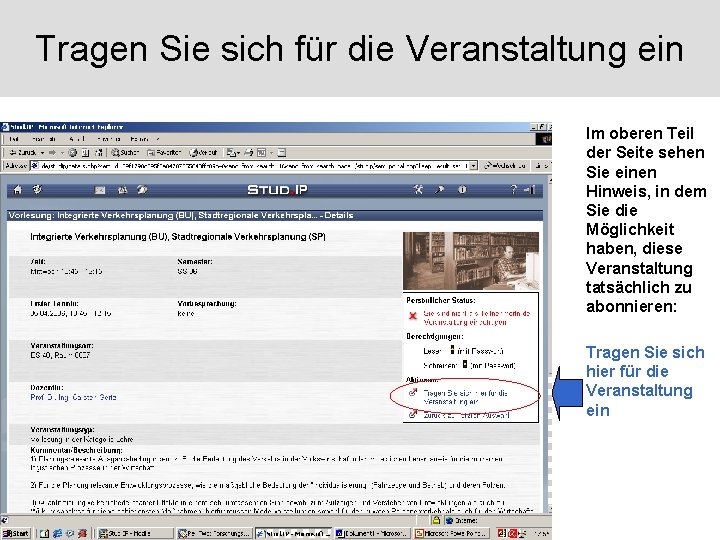Open the forward history dropdown arrow
The width and height of the screenshot is (720, 540).
click(62, 152)
